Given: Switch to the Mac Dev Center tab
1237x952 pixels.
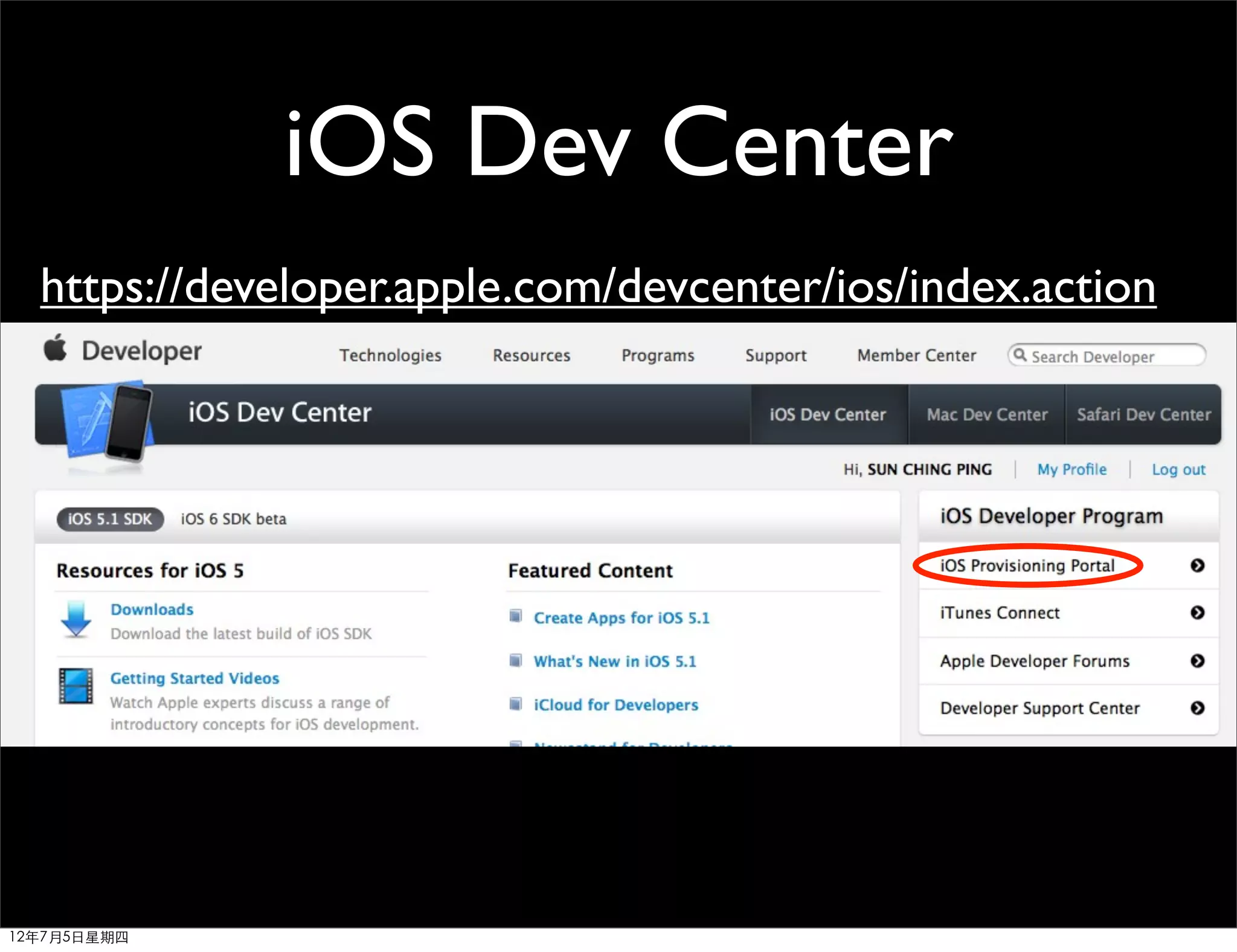Looking at the screenshot, I should point(987,414).
